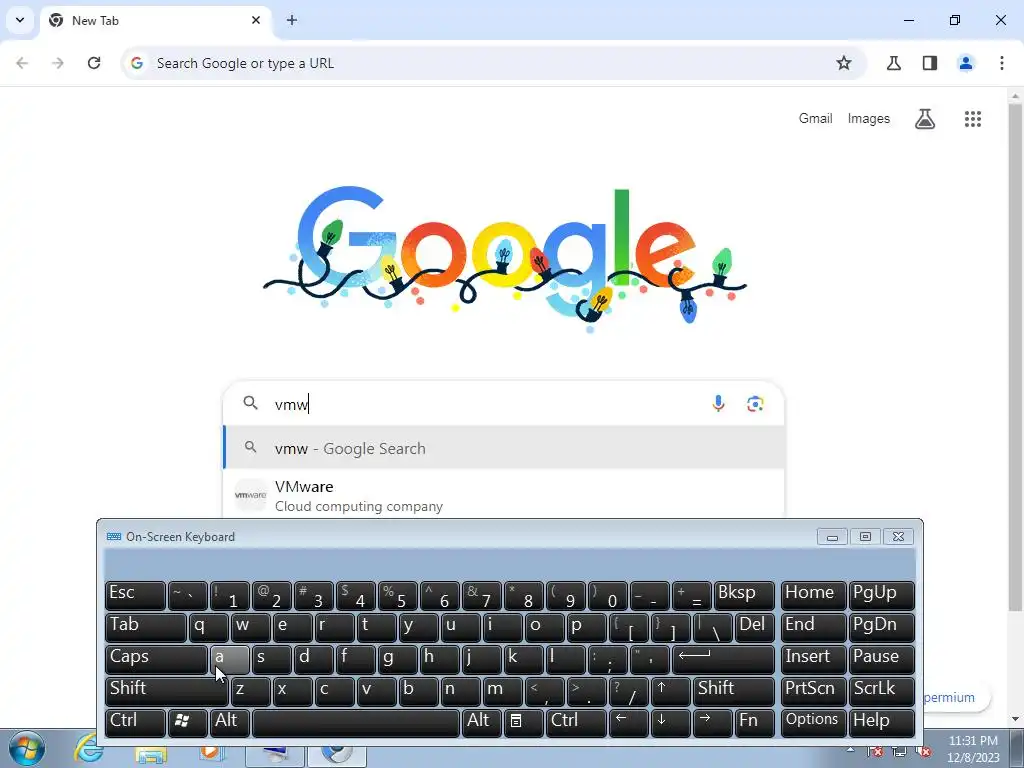The image size is (1024, 768).
Task: Tap the 'a' key on On-Screen Keyboard
Action: pos(229,660)
